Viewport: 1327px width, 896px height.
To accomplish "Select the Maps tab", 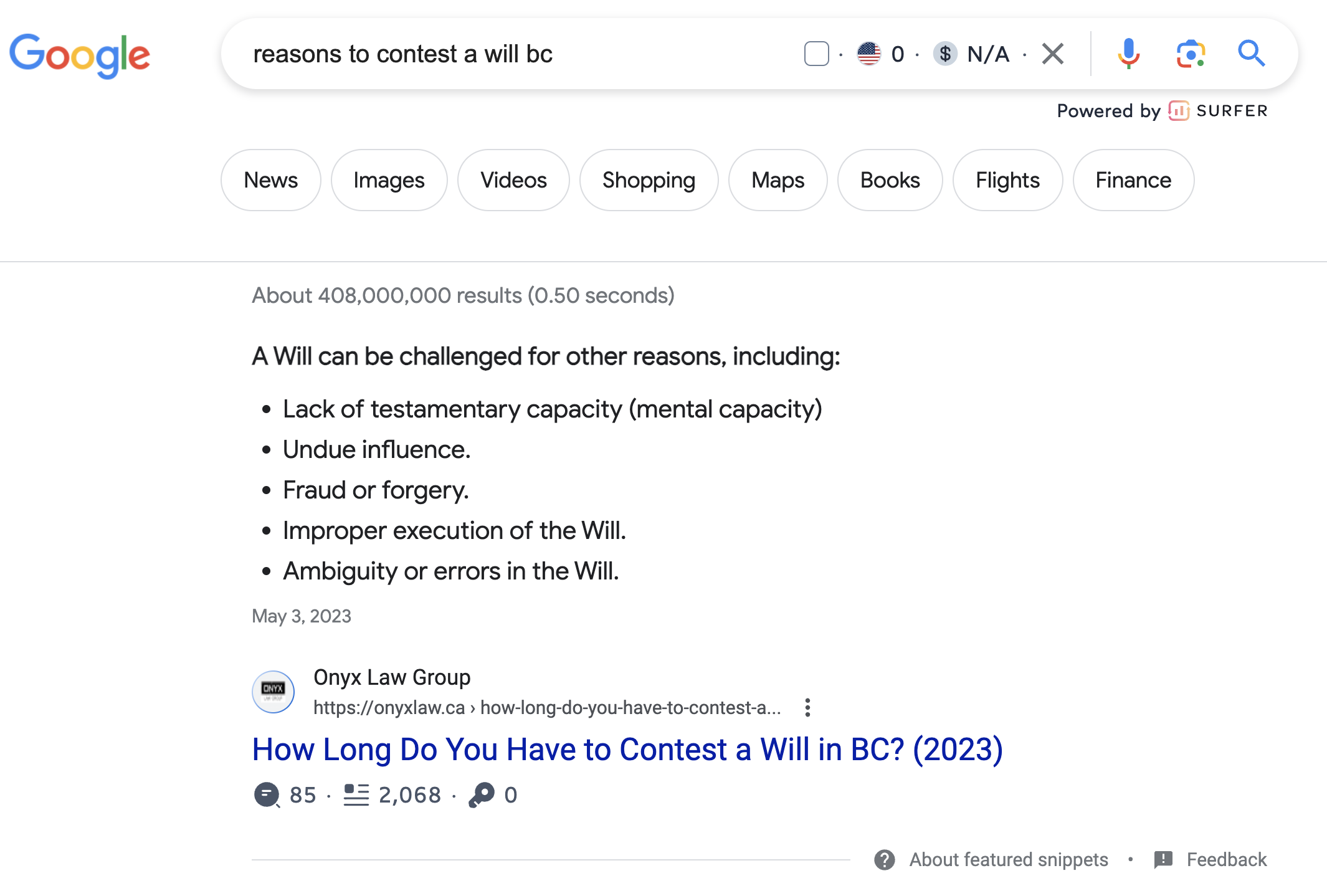I will click(778, 180).
